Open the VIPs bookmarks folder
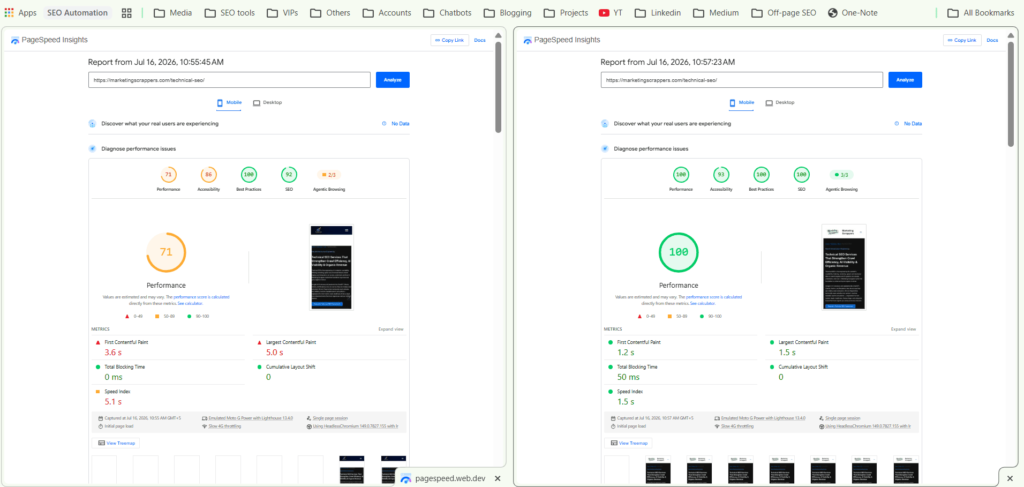The image size is (1024, 487). [283, 12]
